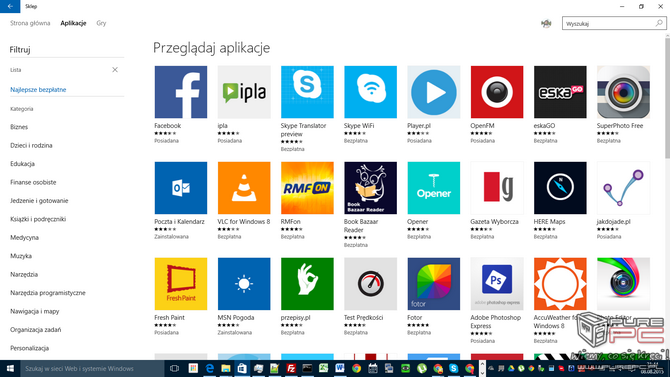Filter by Medycyna category
Screen dimensions: 670x377
click(x=24, y=237)
